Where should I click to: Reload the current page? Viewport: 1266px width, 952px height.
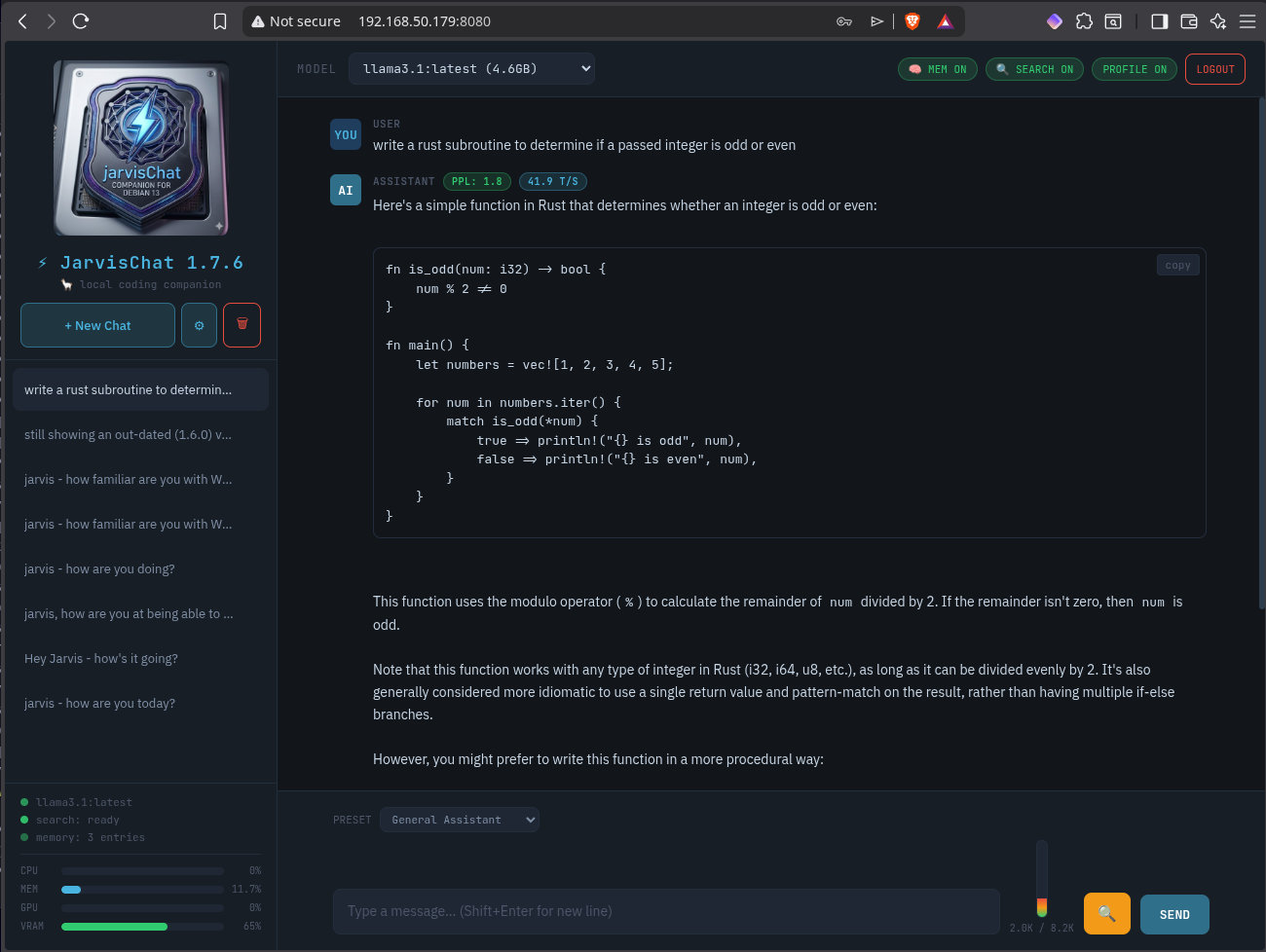click(x=81, y=20)
